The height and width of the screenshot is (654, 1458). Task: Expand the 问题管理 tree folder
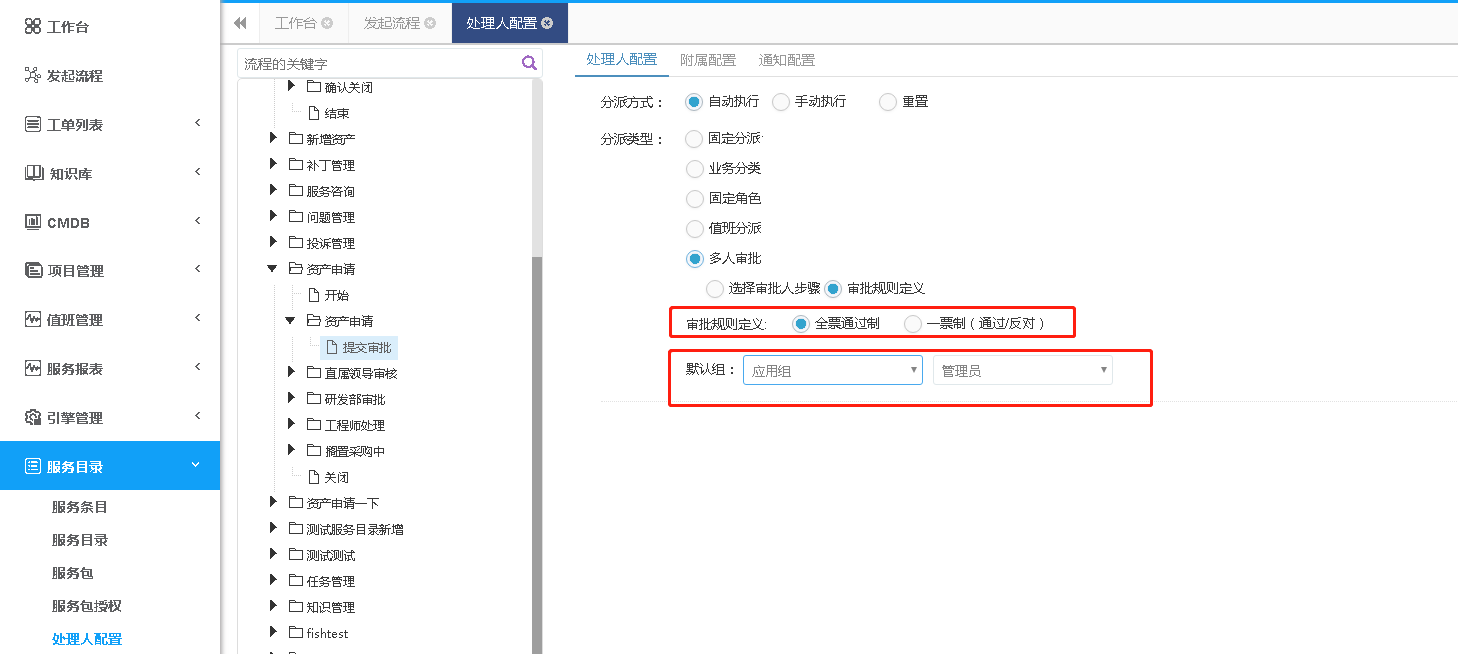[x=273, y=217]
